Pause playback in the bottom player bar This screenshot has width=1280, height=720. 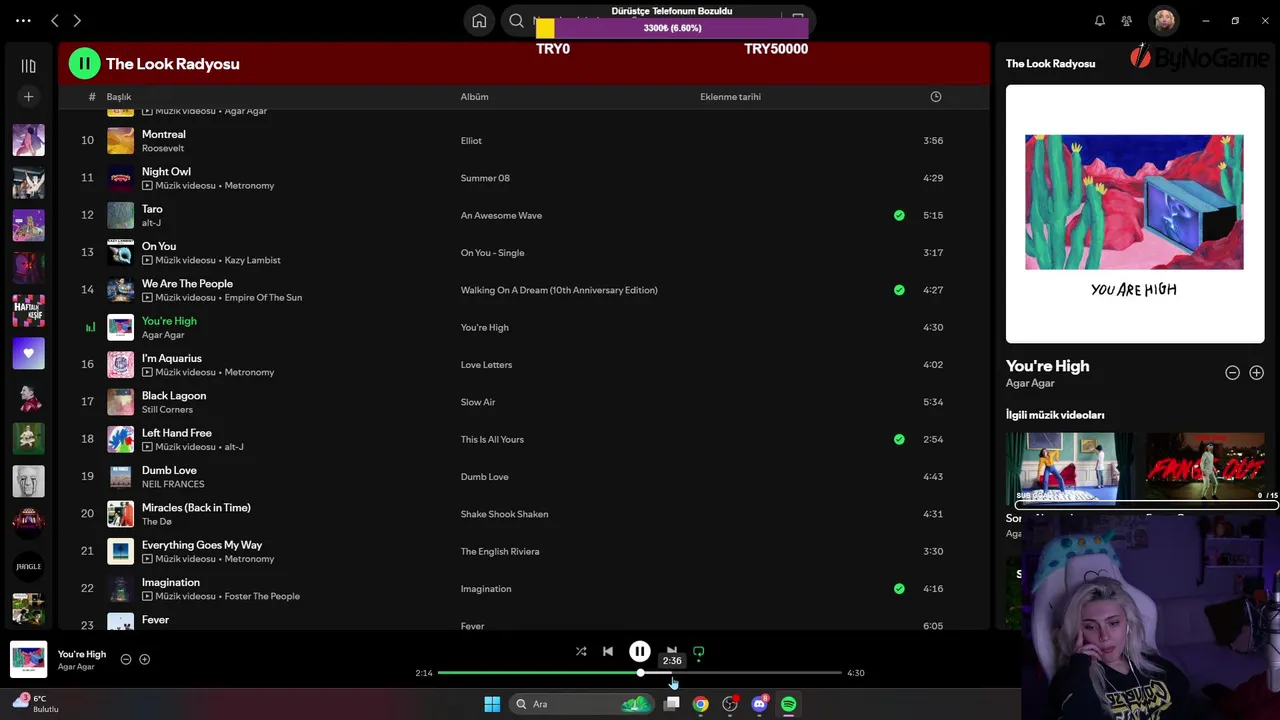(x=640, y=651)
